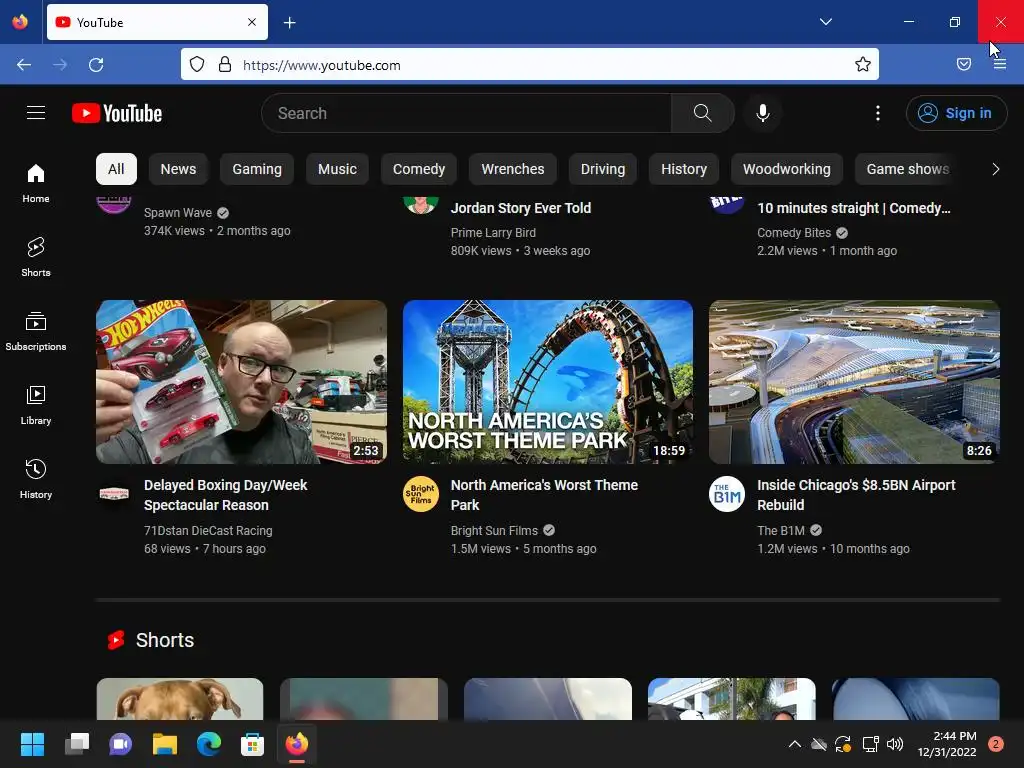Viewport: 1024px width, 768px height.
Task: Show more category chips with the right arrow
Action: coord(995,169)
